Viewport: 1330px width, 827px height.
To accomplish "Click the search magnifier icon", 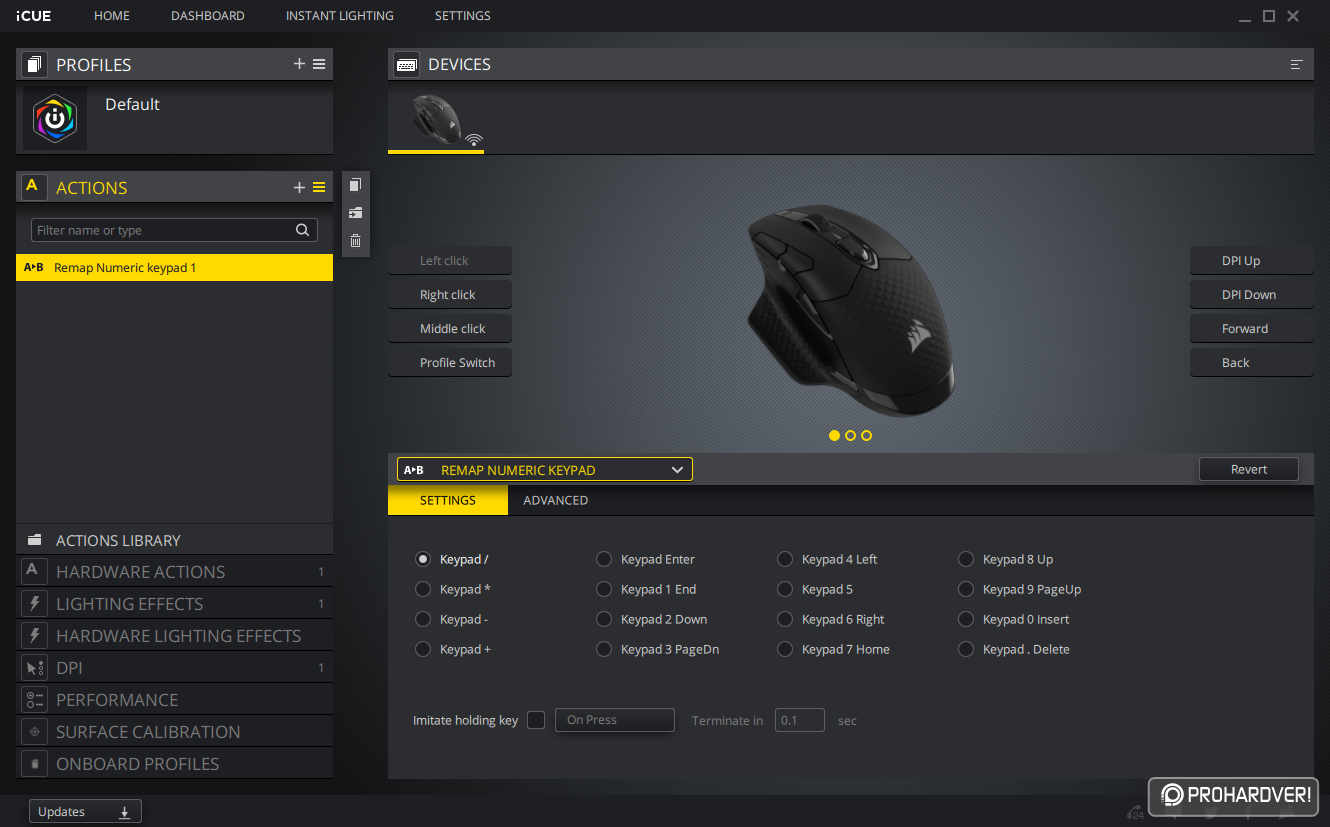I will pyautogui.click(x=302, y=230).
